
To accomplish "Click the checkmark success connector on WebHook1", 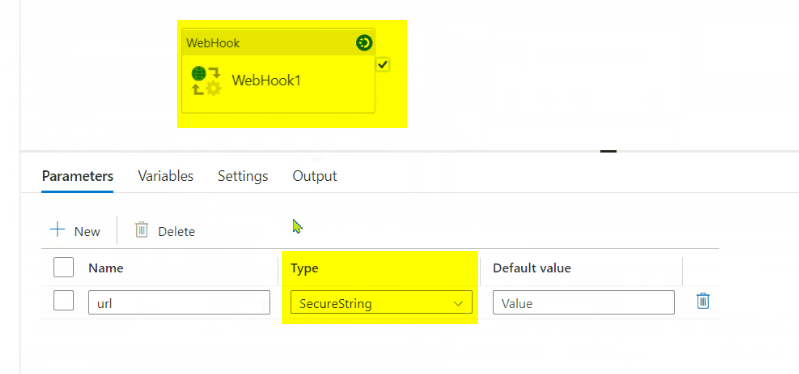I will 383,65.
